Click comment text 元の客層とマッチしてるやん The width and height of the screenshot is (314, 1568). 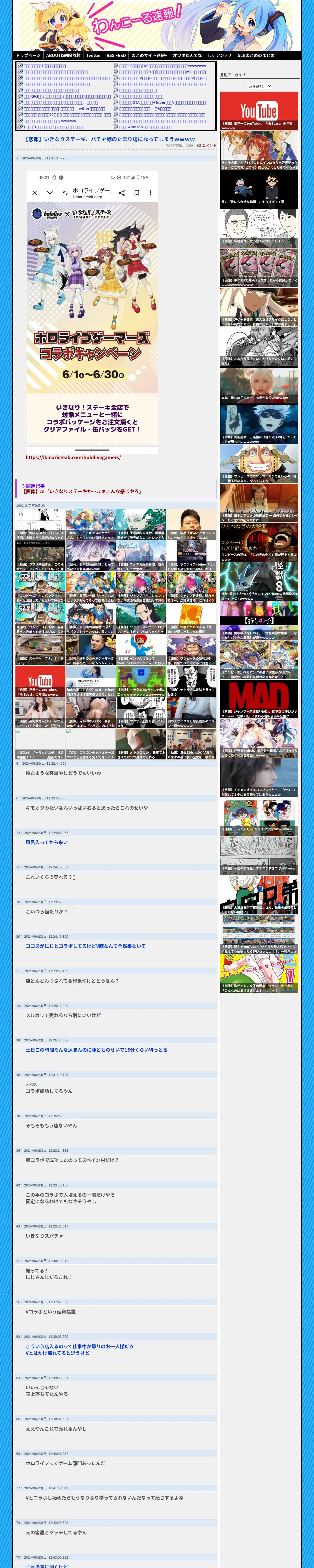[x=55, y=1532]
